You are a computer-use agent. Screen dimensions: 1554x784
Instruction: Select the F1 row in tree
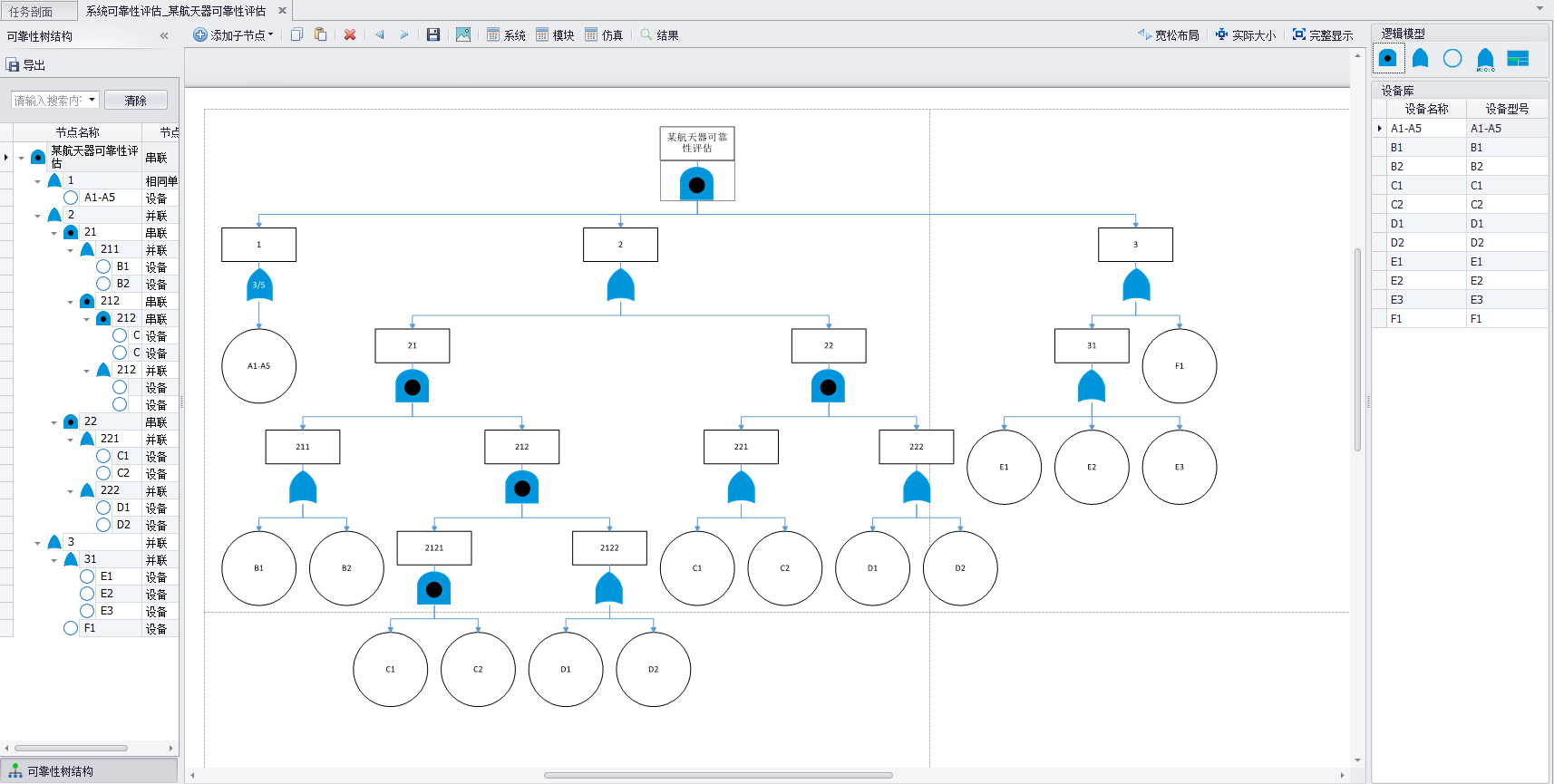click(96, 628)
